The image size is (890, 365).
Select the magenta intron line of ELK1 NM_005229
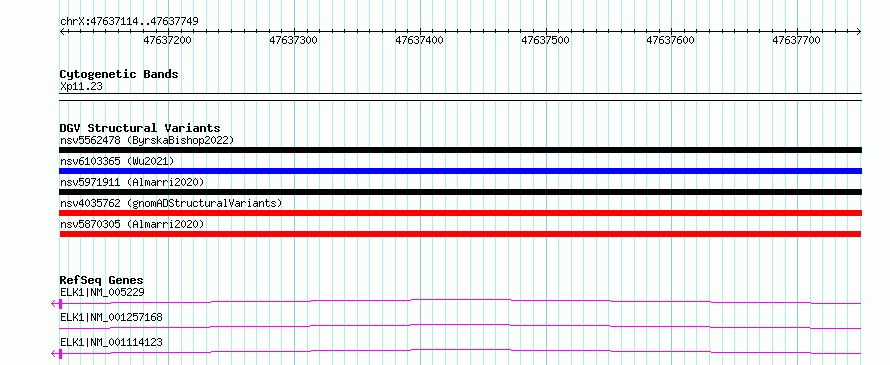click(x=461, y=301)
